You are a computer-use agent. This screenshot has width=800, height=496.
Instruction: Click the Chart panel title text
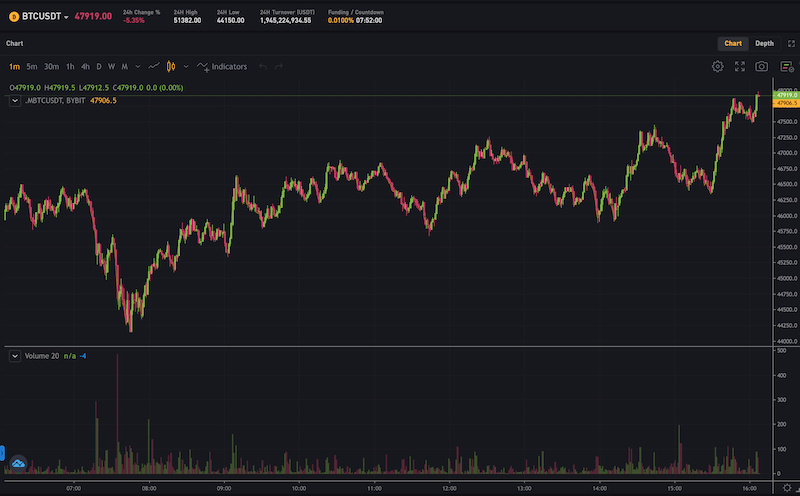pos(14,43)
